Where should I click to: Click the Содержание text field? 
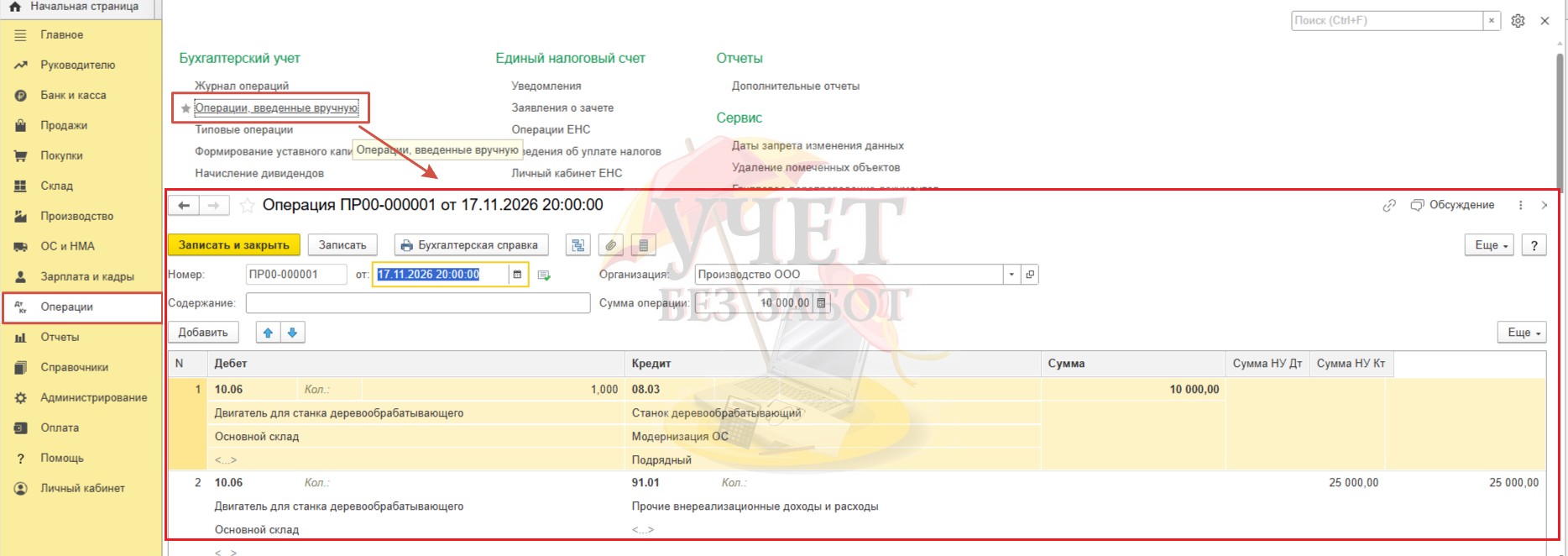tap(418, 303)
